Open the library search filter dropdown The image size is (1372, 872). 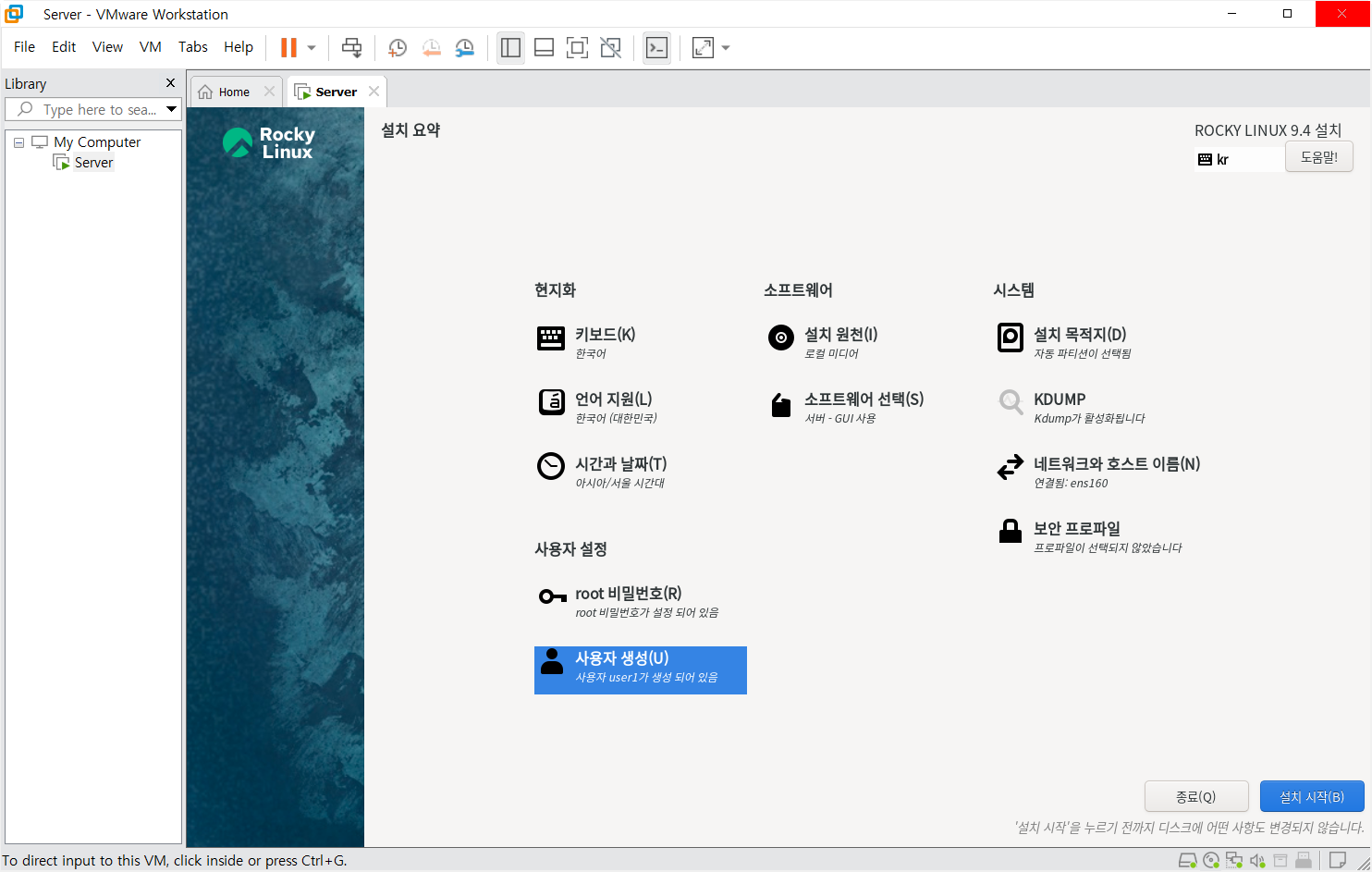tap(171, 109)
